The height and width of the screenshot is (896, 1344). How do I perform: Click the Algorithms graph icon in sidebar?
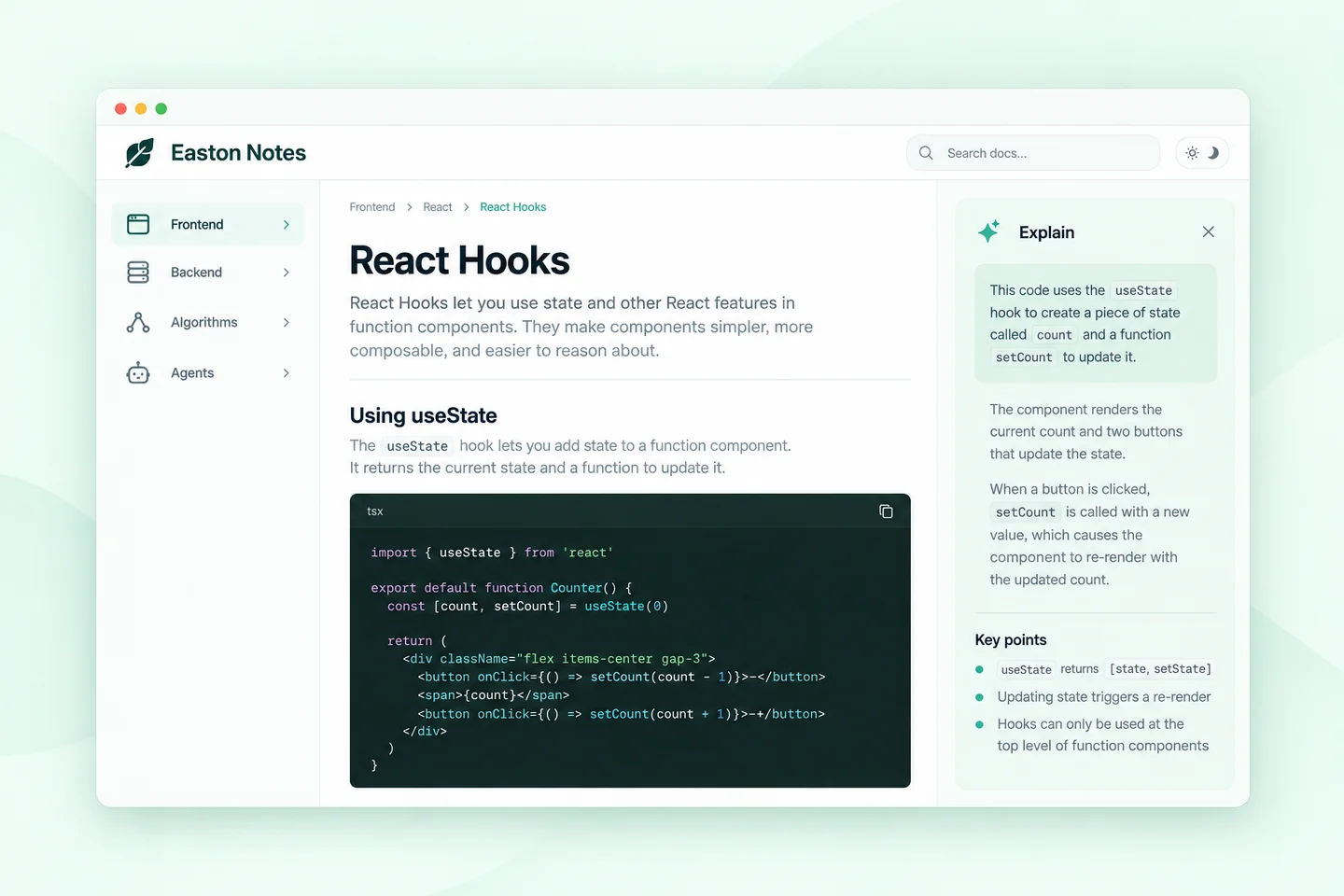tap(138, 322)
